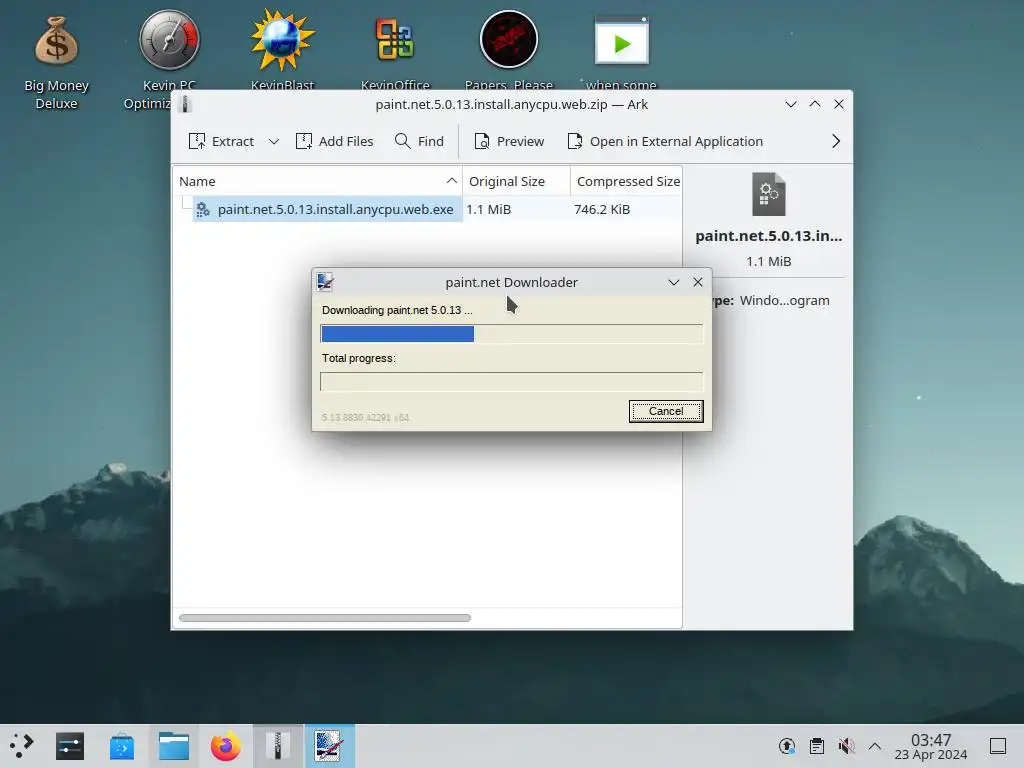Click the 746.2 KiB compressed size cell
Viewport: 1024px width, 768px height.
(602, 209)
